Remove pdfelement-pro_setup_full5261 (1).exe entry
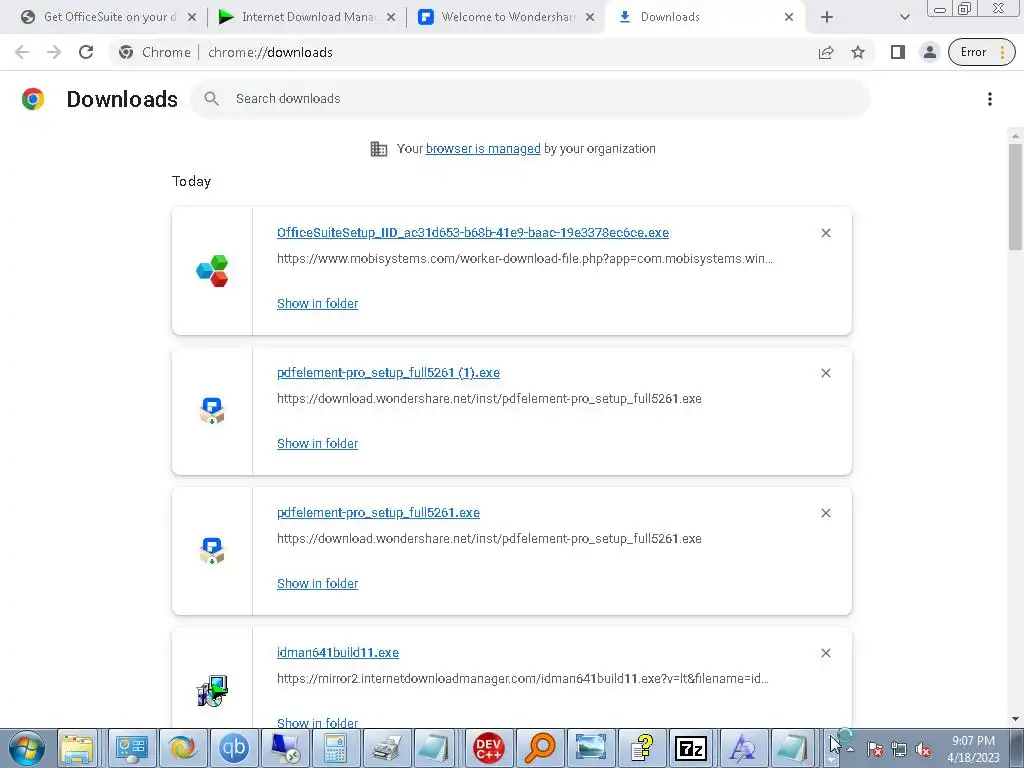Image resolution: width=1024 pixels, height=768 pixels. [826, 373]
